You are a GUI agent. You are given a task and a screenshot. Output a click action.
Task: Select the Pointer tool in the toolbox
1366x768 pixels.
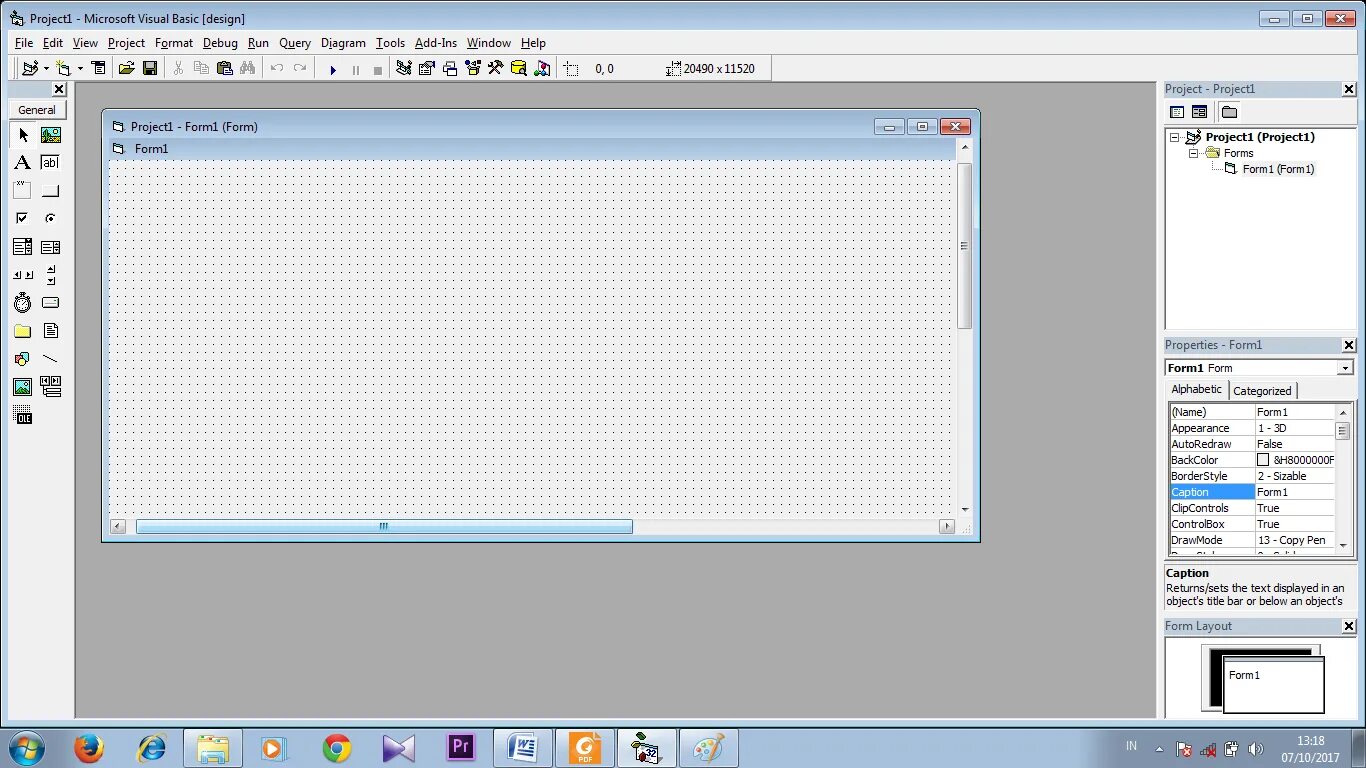tap(23, 135)
